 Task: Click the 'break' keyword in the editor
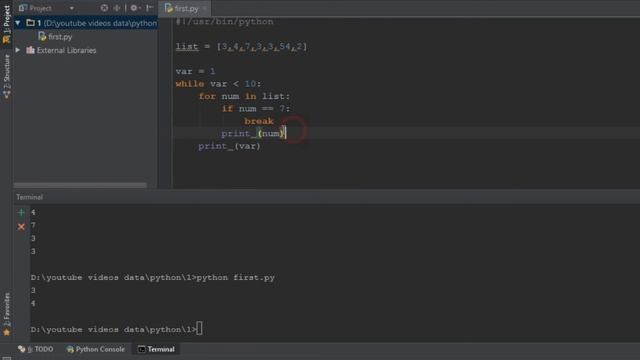click(259, 121)
